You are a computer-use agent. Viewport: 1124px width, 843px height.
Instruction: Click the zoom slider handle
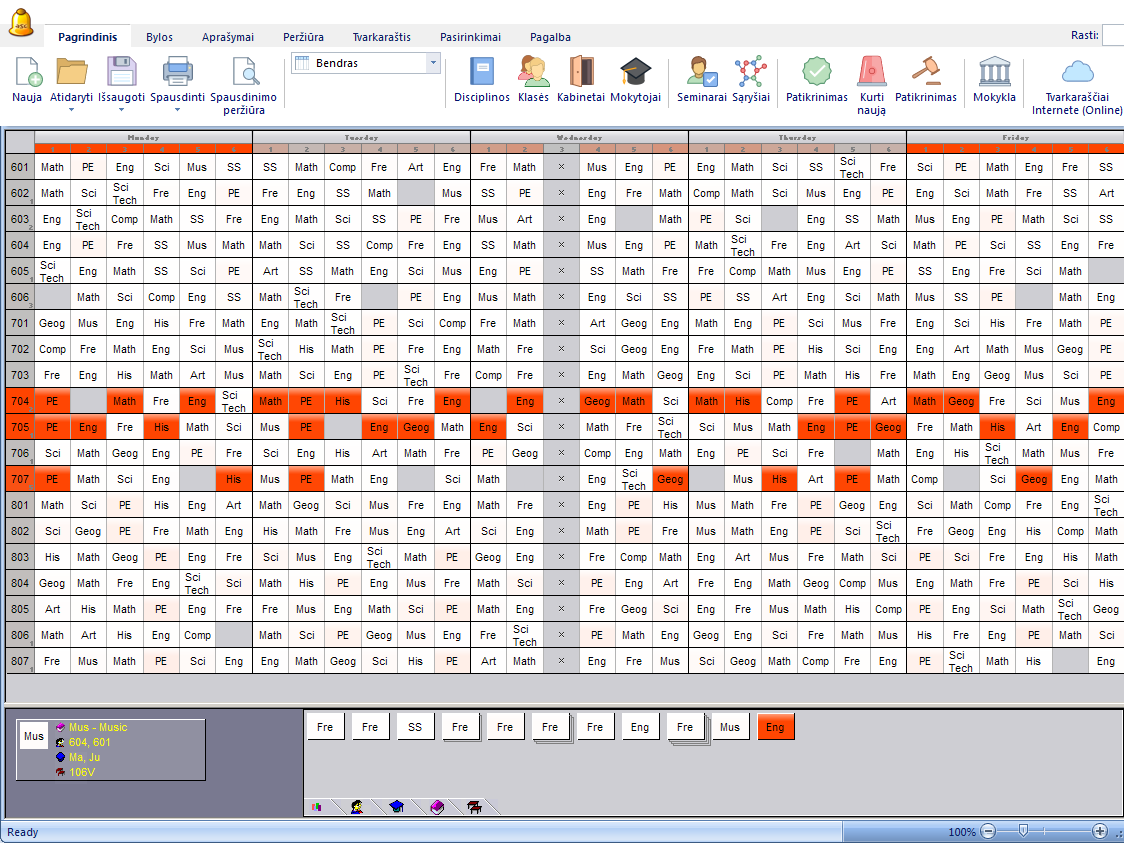coord(1023,831)
